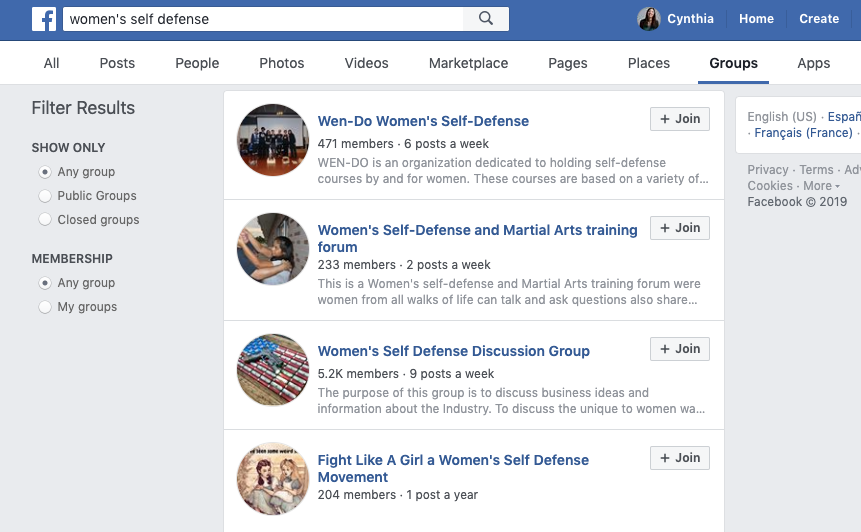Select the Public Groups filter

(45, 196)
